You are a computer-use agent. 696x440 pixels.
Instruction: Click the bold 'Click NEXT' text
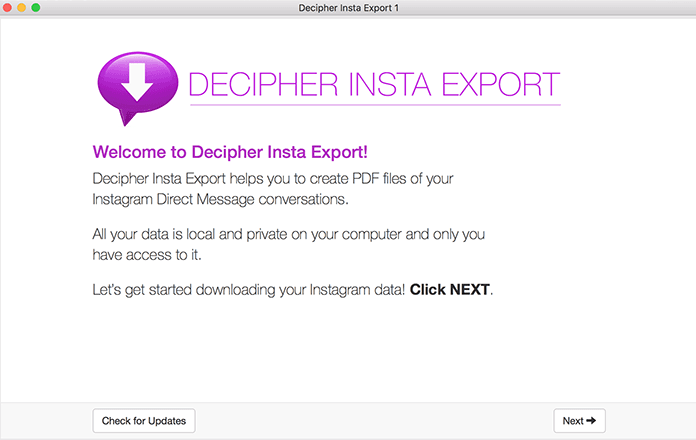pyautogui.click(x=449, y=289)
